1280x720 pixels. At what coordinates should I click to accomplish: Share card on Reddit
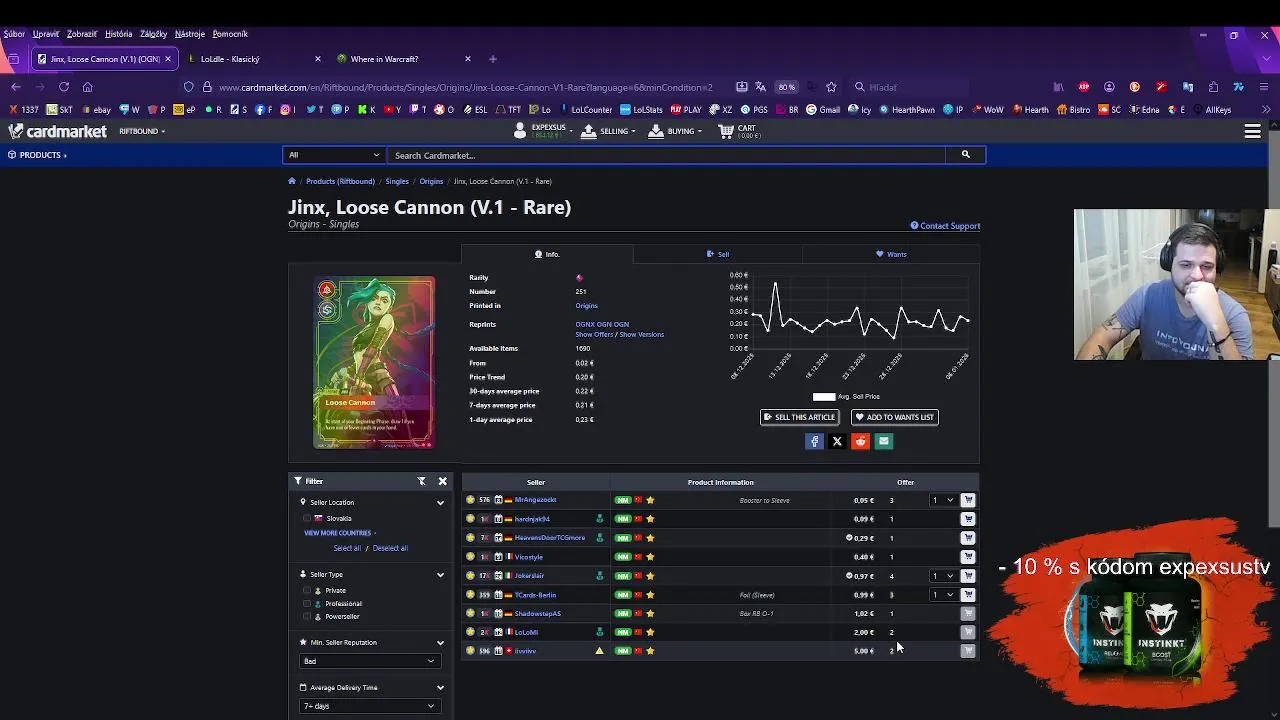[x=860, y=441]
